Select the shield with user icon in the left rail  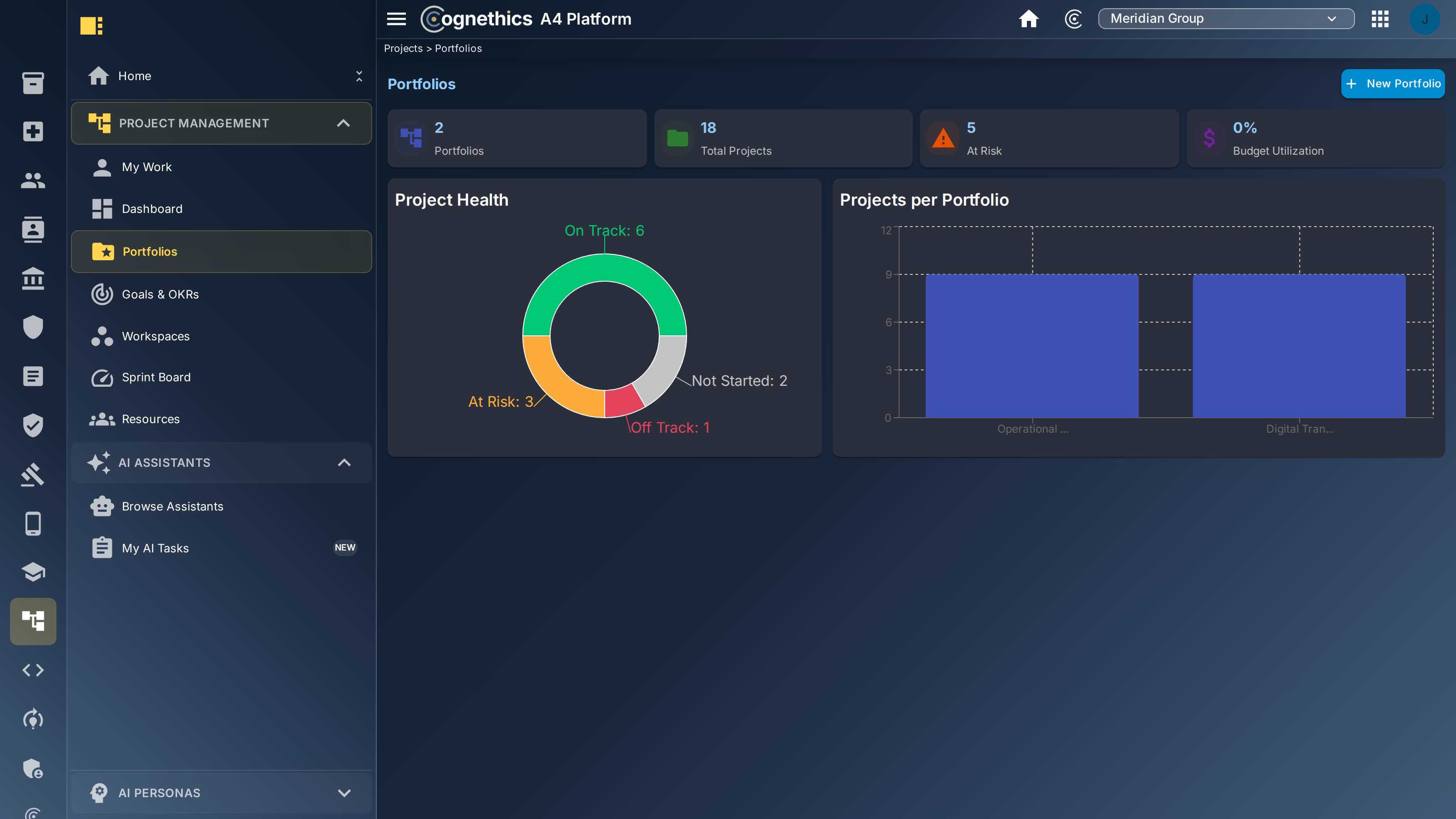[33, 768]
